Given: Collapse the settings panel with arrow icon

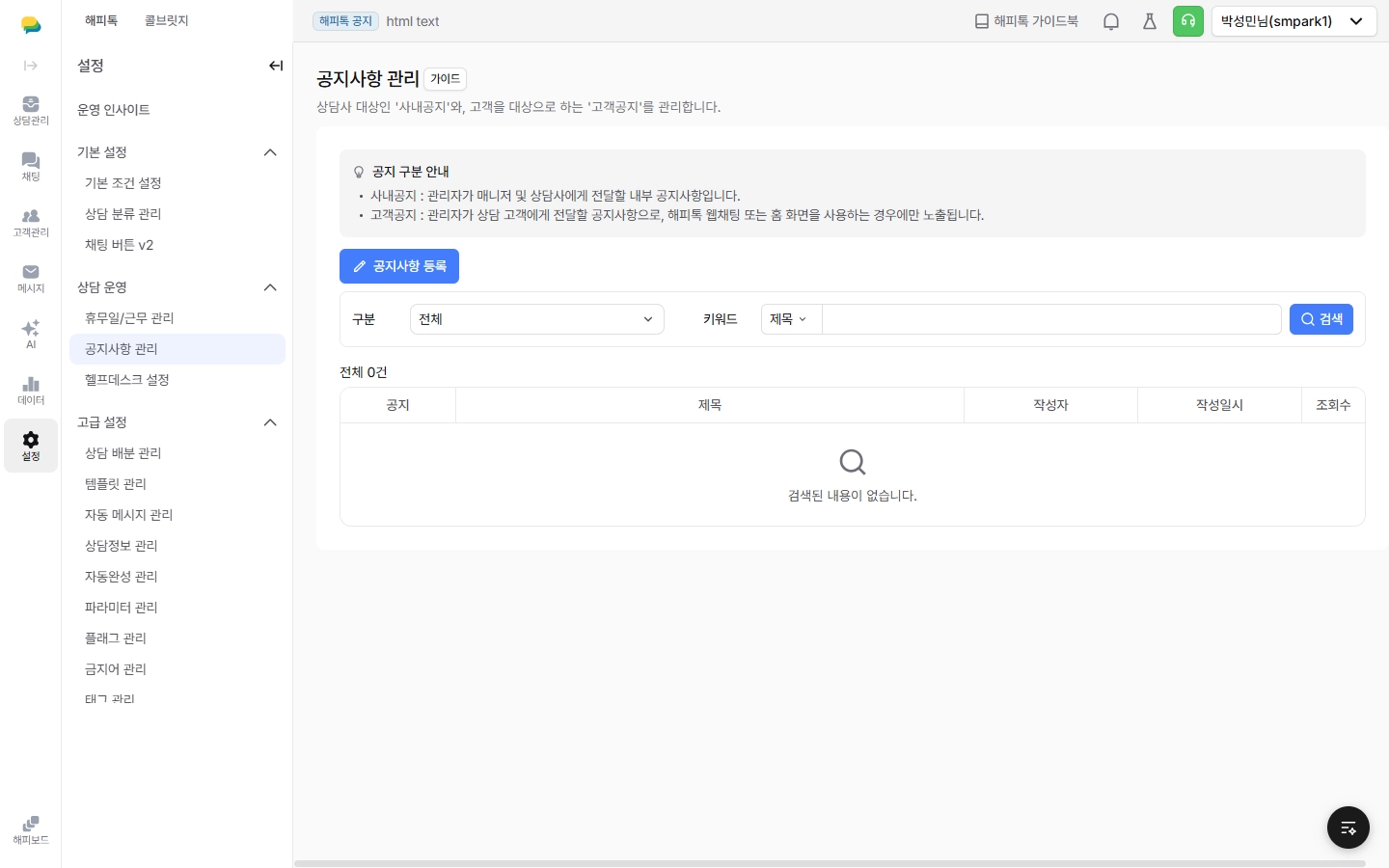Looking at the screenshot, I should coord(276,66).
